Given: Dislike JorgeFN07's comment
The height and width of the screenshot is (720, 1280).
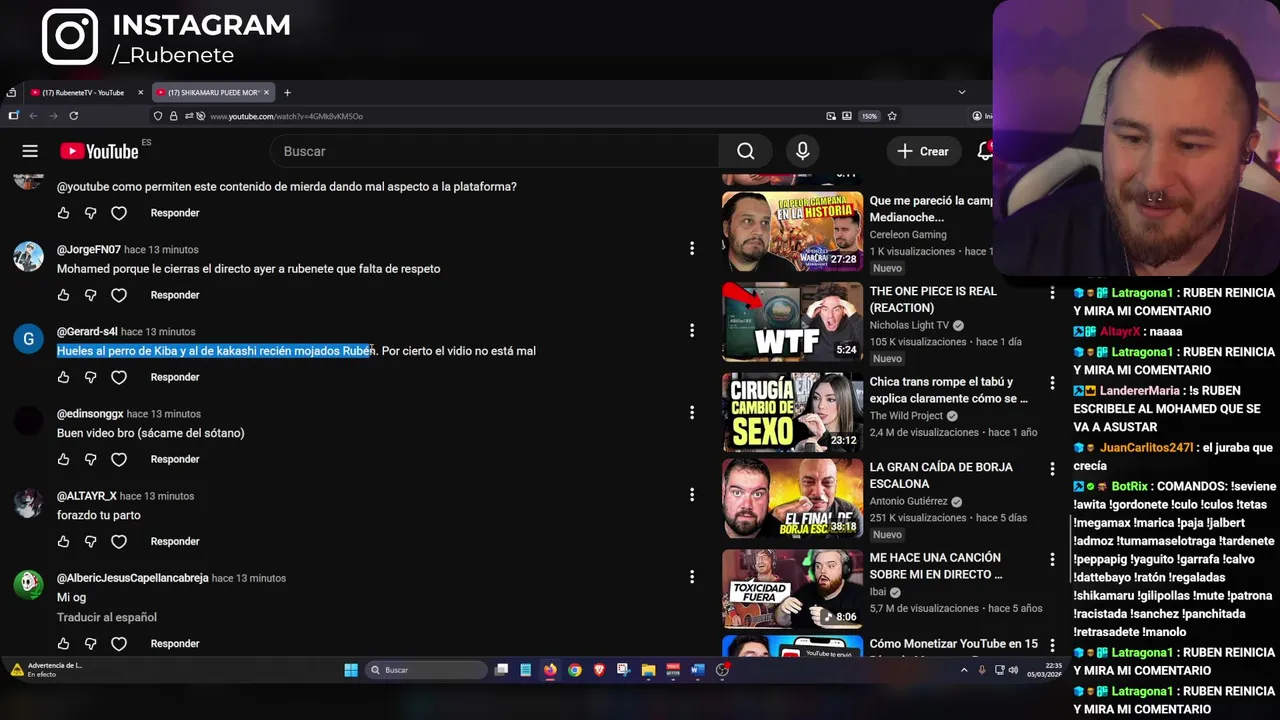Looking at the screenshot, I should [90, 295].
